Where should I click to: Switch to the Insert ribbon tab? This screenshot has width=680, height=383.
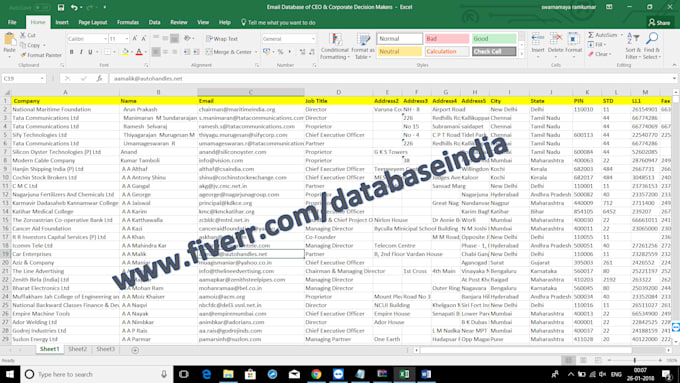pos(62,22)
